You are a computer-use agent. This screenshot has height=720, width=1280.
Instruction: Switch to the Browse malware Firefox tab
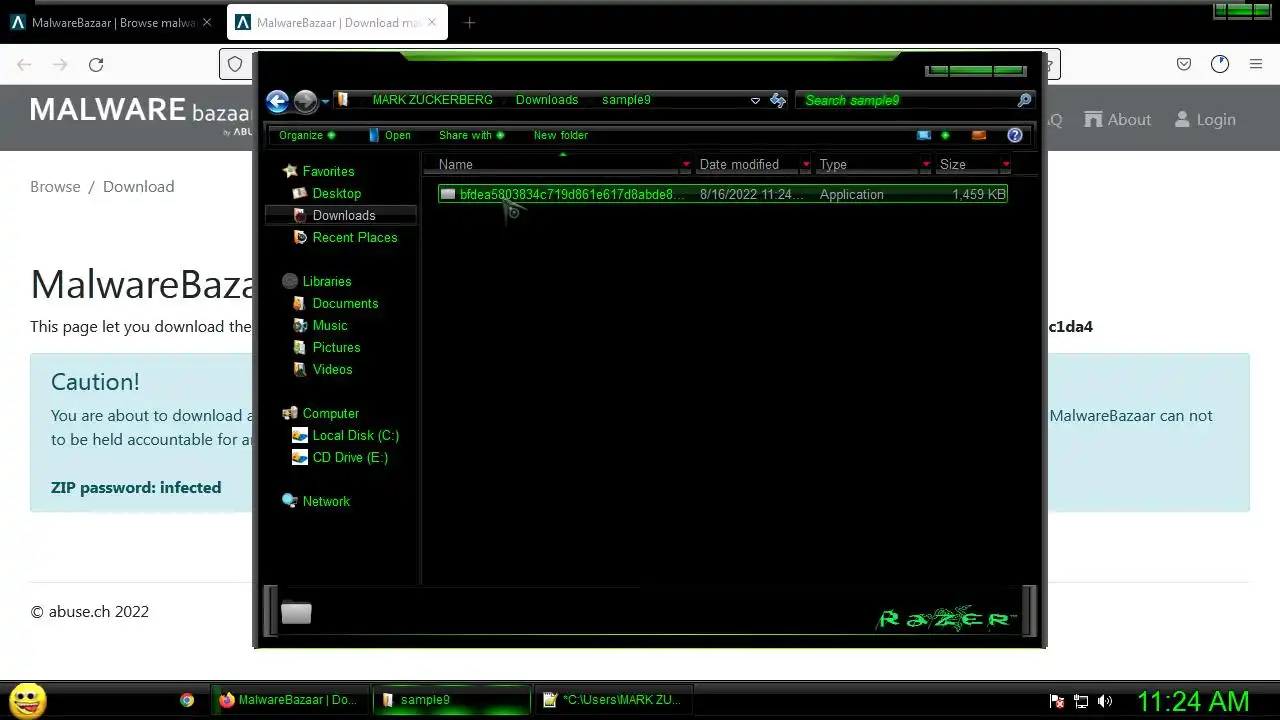[x=113, y=22]
